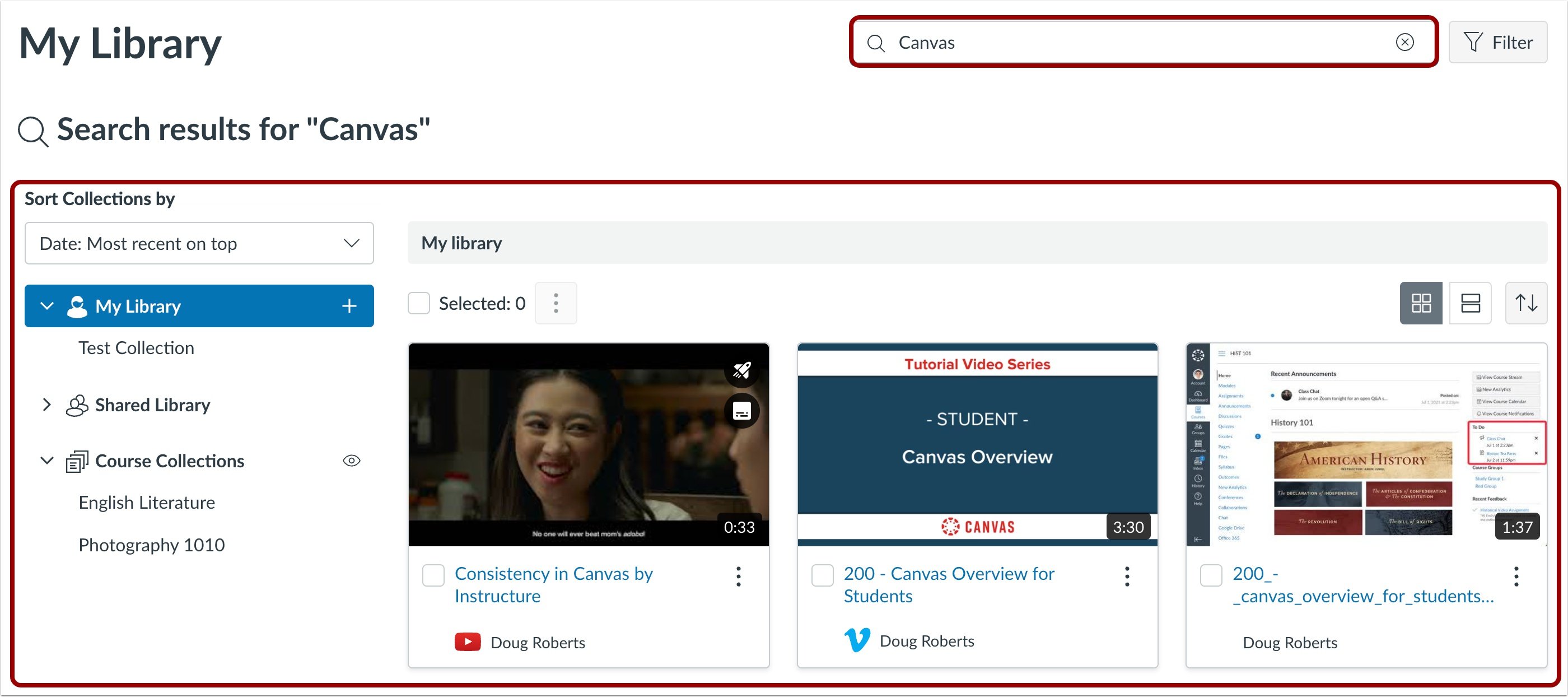Image resolution: width=1568 pixels, height=697 pixels.
Task: Switch to list view layout
Action: click(x=1471, y=303)
